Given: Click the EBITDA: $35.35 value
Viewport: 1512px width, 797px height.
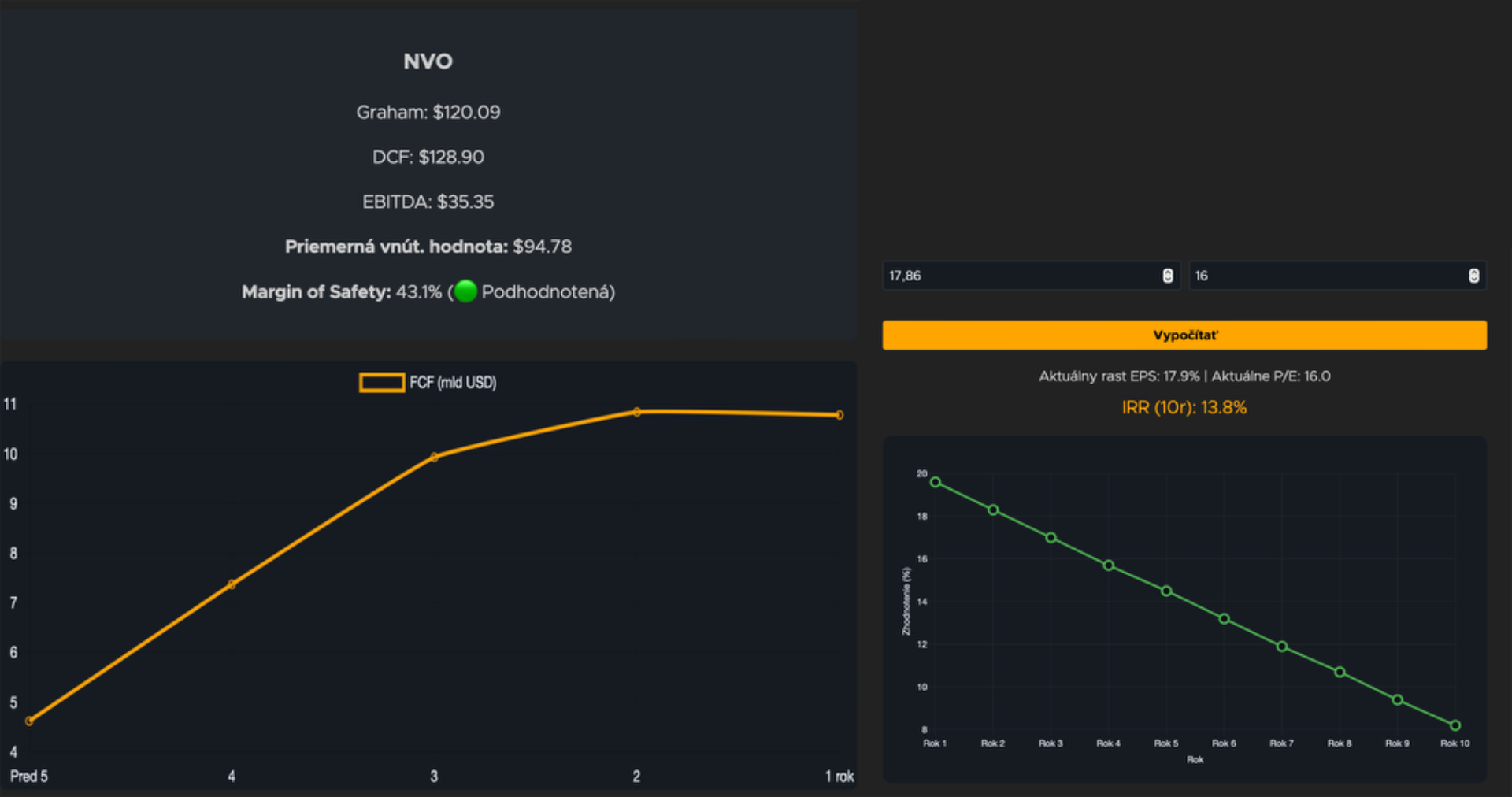Looking at the screenshot, I should (428, 202).
